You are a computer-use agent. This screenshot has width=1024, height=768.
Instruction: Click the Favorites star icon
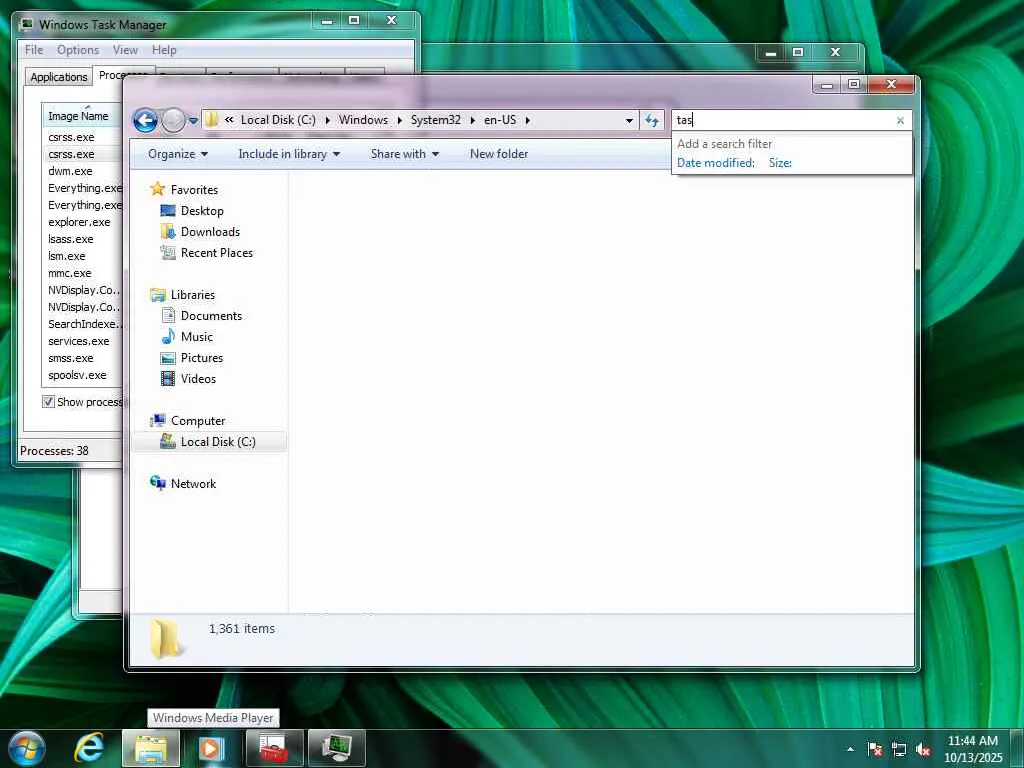pos(157,189)
